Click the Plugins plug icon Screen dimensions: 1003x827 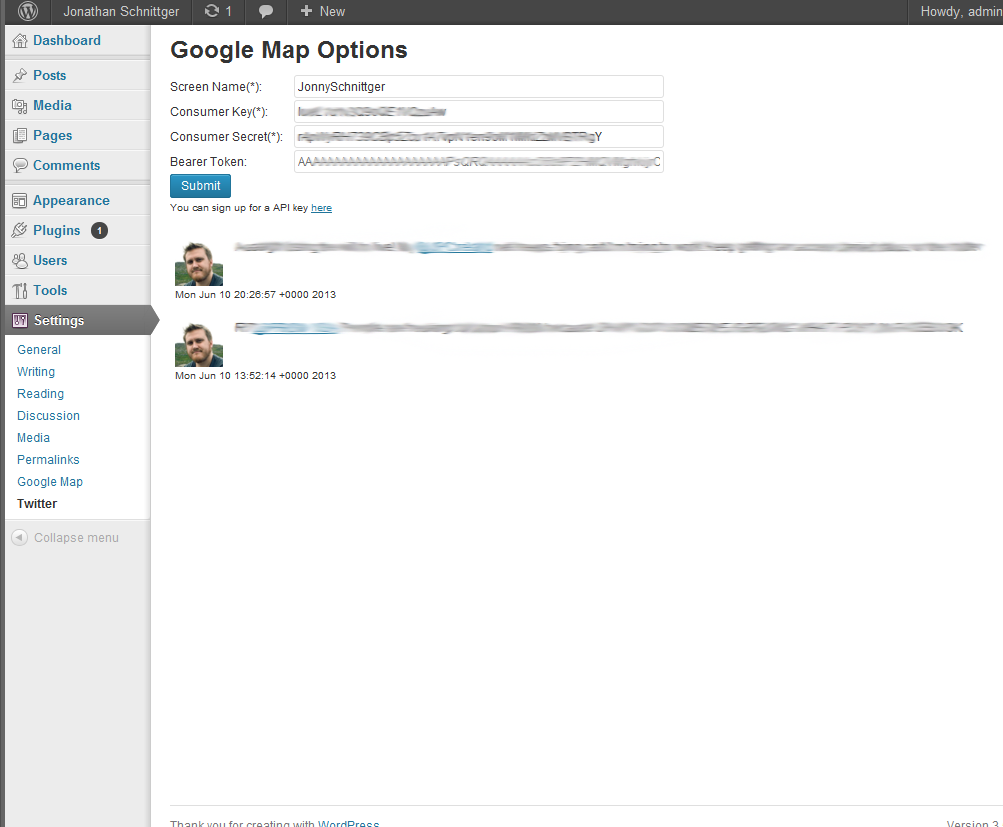tap(20, 230)
